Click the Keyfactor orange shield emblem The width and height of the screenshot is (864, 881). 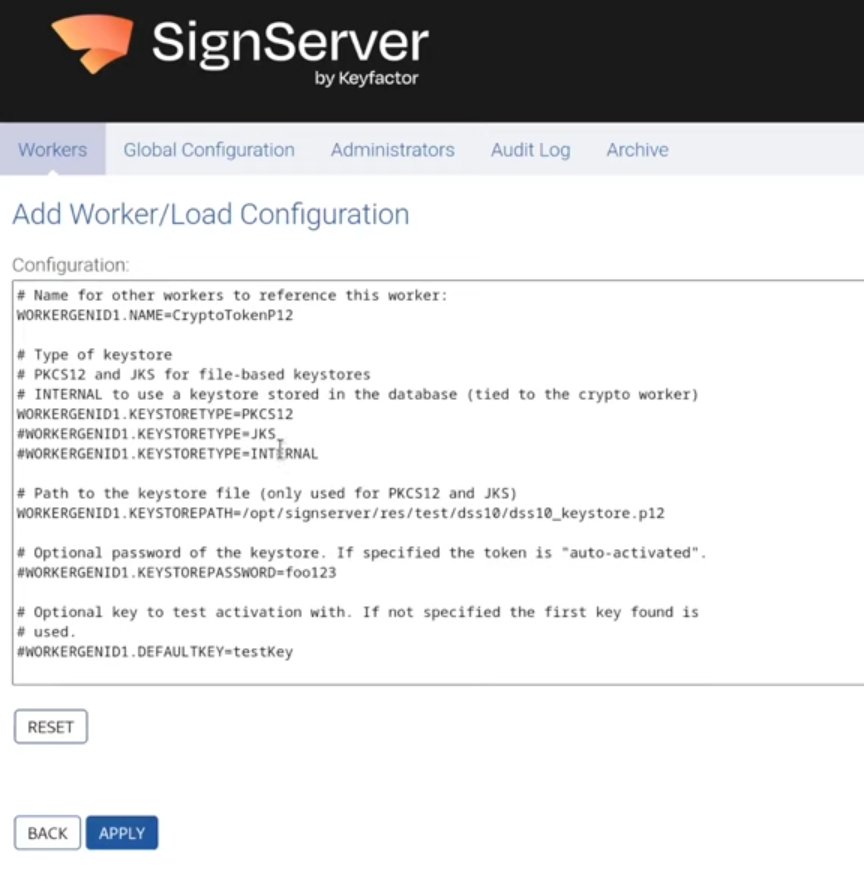pyautogui.click(x=93, y=44)
